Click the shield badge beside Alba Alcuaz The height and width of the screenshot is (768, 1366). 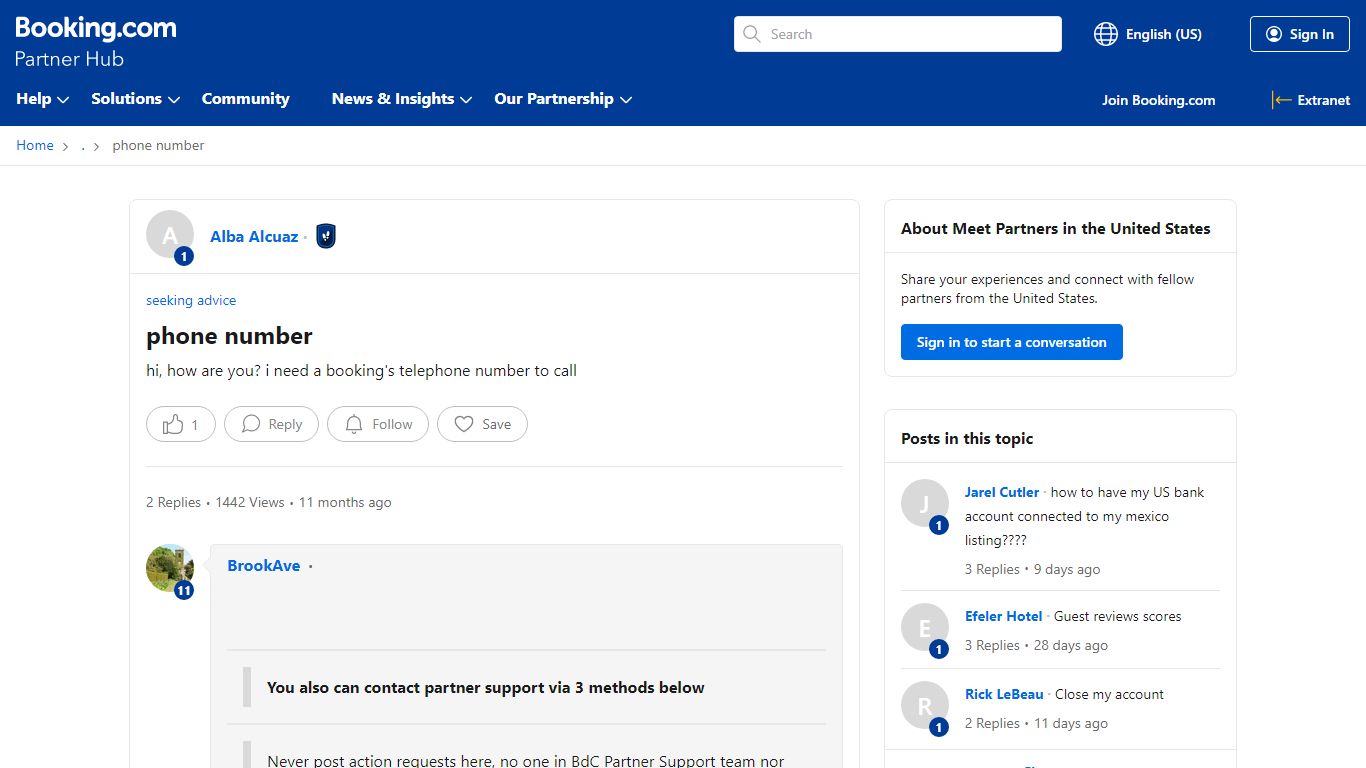pyautogui.click(x=325, y=237)
